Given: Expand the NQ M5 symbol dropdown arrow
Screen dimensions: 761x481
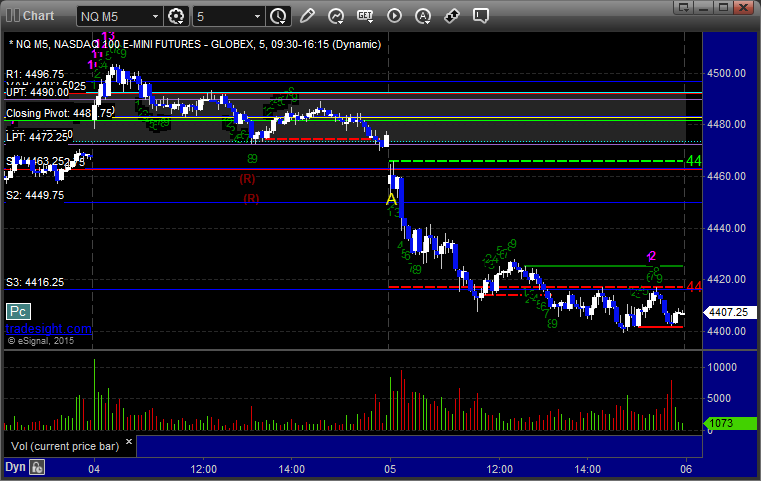Looking at the screenshot, I should click(155, 17).
